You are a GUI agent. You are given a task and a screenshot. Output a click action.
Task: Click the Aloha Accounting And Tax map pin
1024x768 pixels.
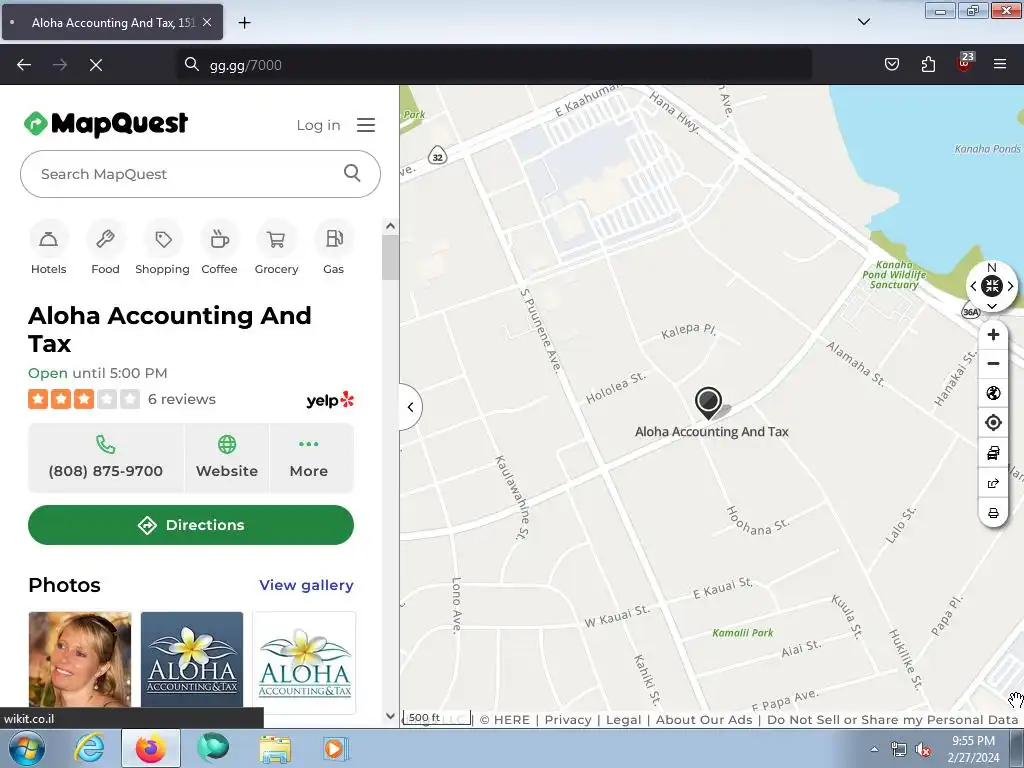click(709, 402)
